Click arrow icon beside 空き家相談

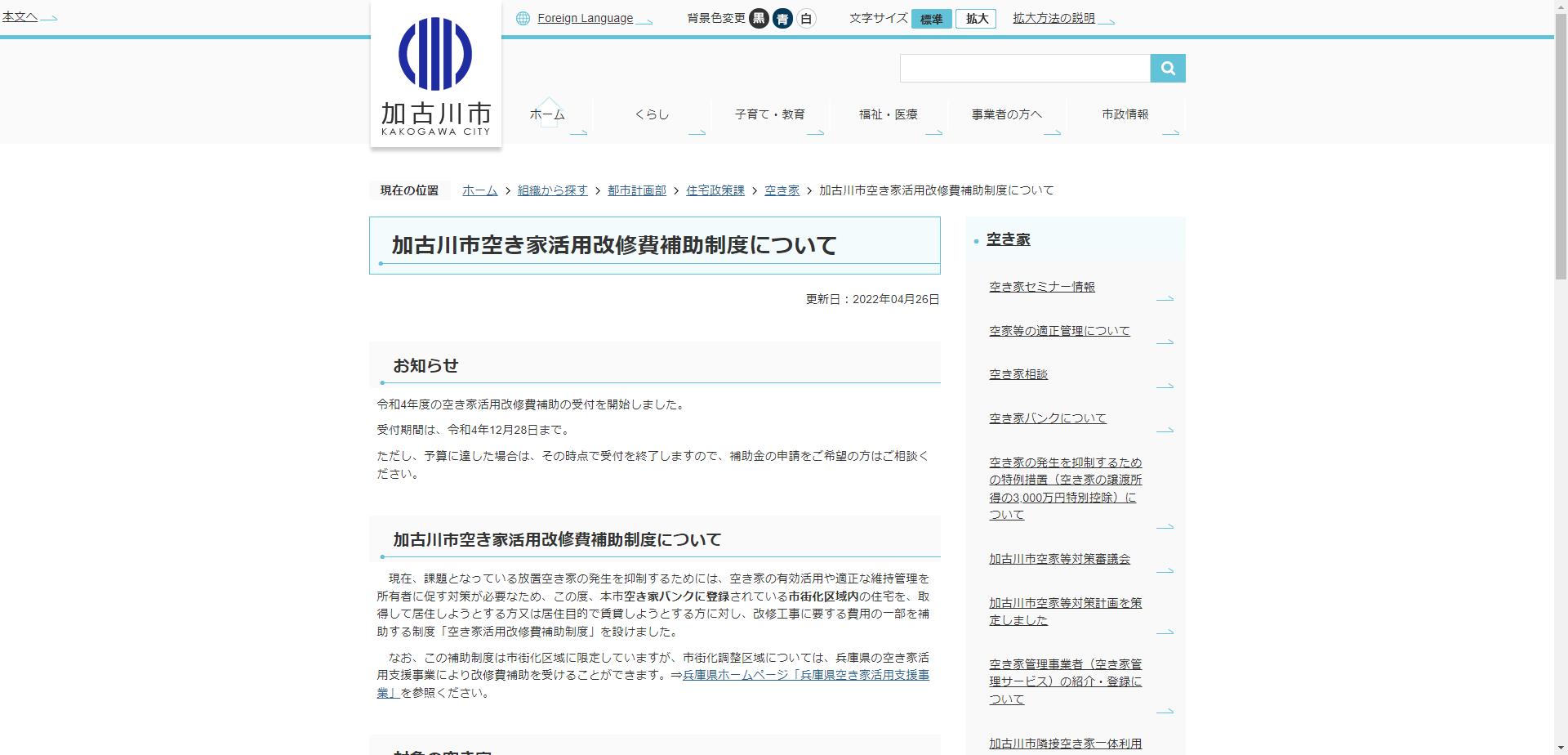pyautogui.click(x=1165, y=386)
